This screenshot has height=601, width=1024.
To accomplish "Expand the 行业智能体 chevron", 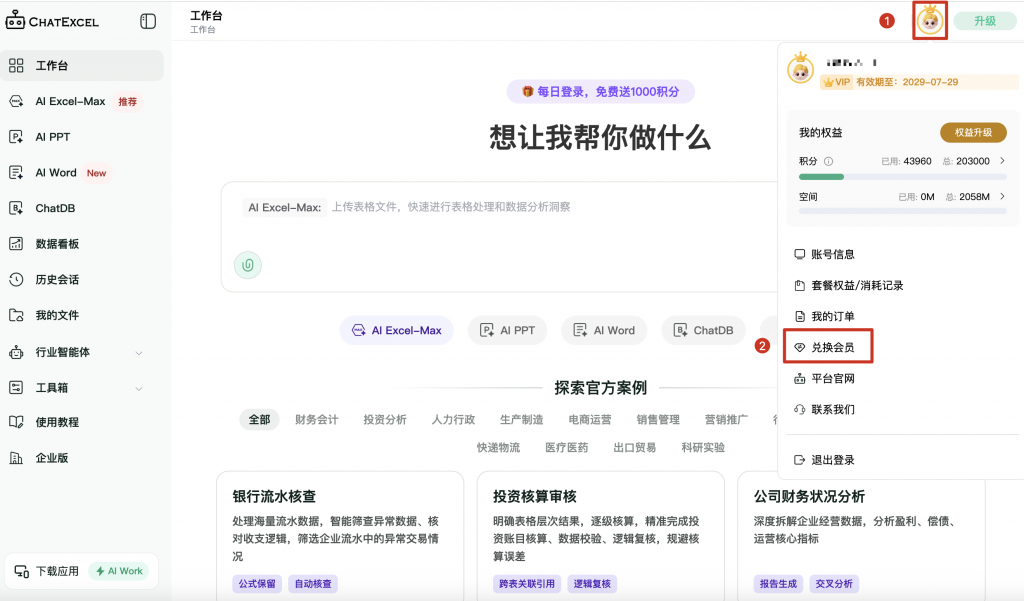I will coord(138,353).
